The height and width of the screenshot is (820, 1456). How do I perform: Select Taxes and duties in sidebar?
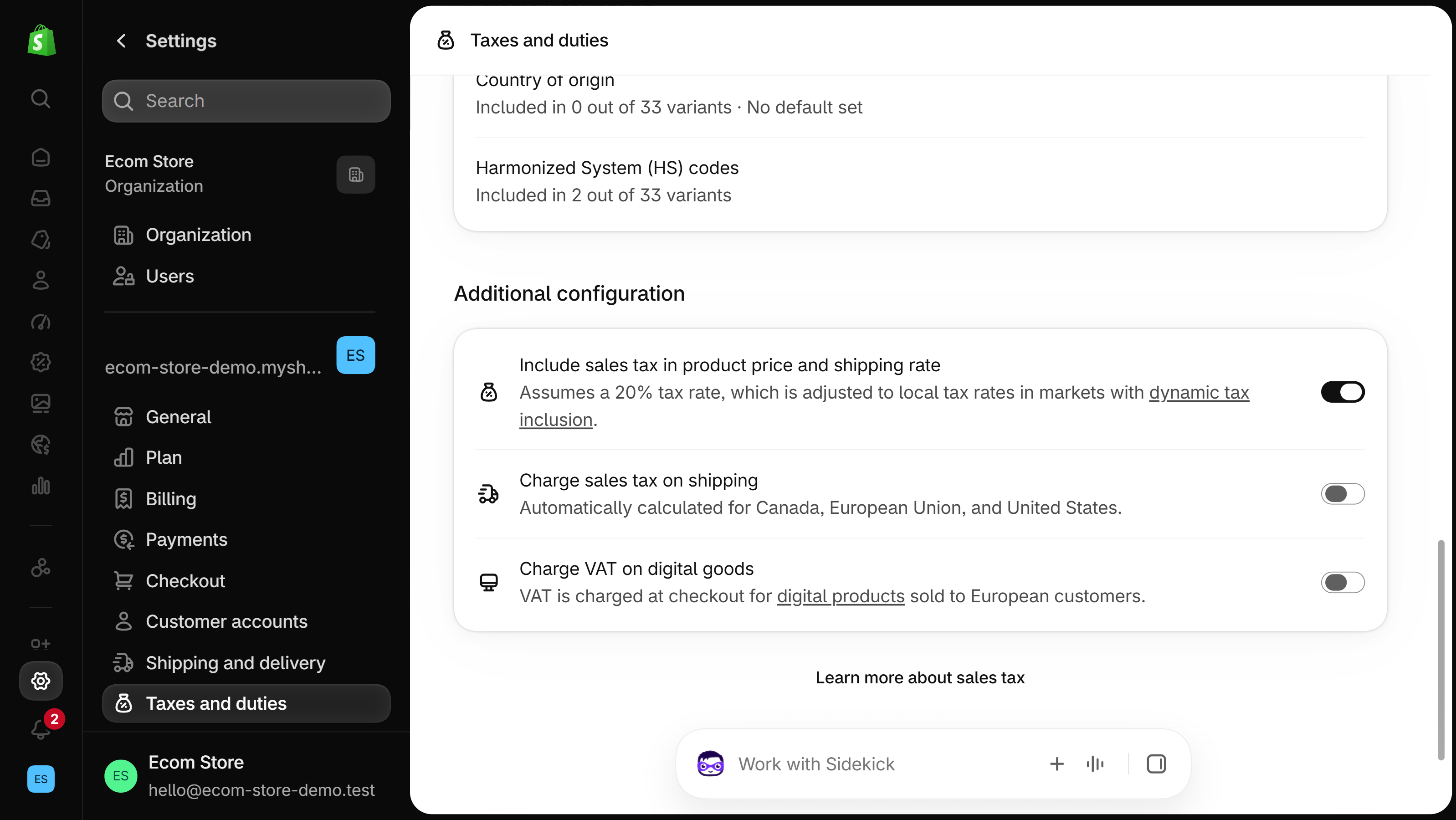[246, 703]
